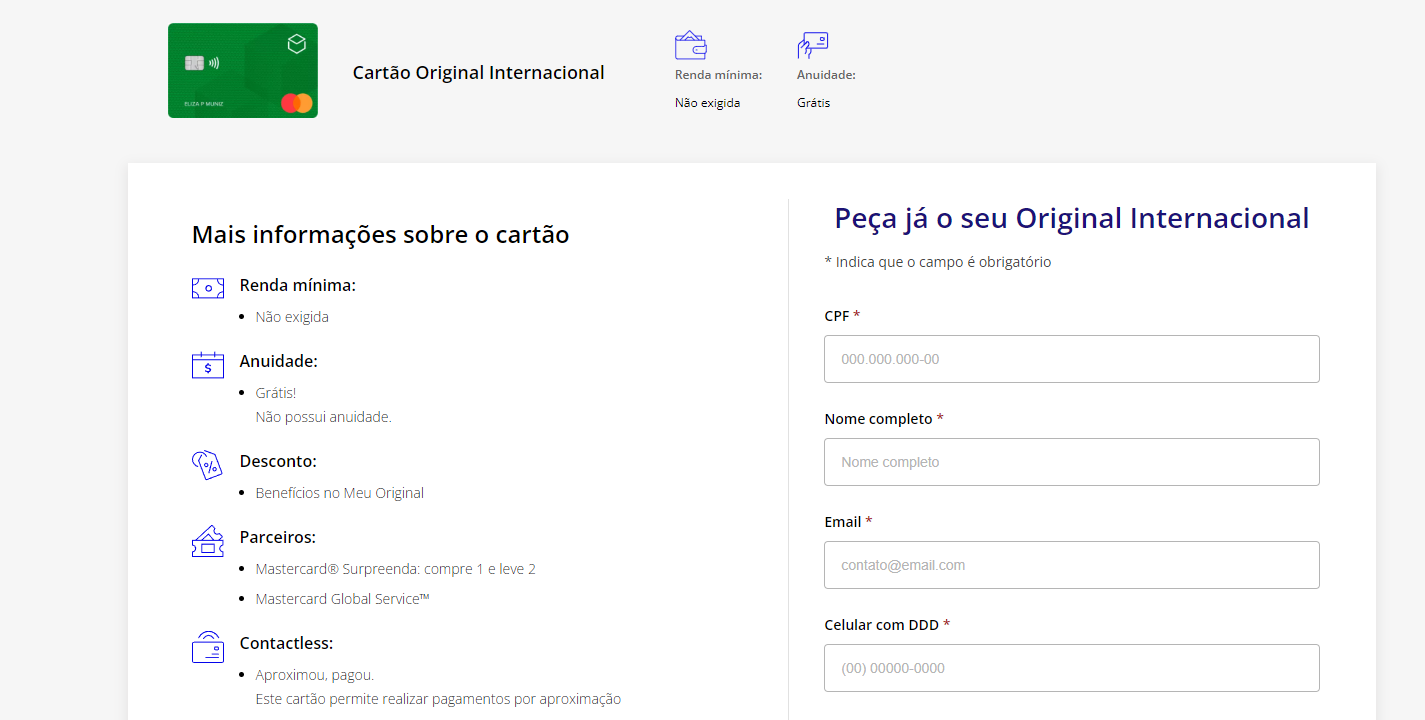Viewport: 1425px width, 720px height.
Task: Click the Mastercard Surpreenda partner item
Action: (x=395, y=569)
